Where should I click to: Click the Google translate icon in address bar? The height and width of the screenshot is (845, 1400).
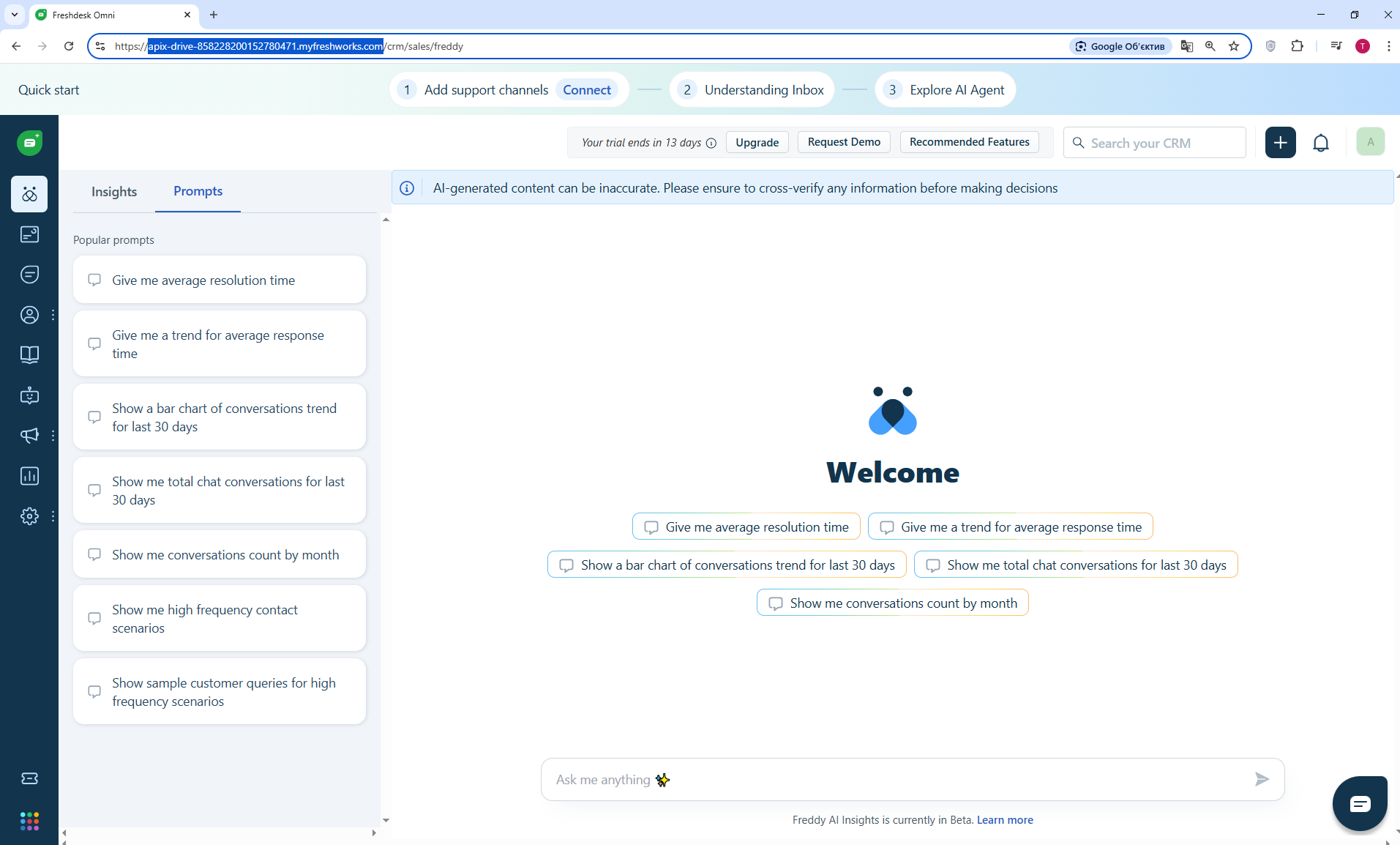[1187, 46]
